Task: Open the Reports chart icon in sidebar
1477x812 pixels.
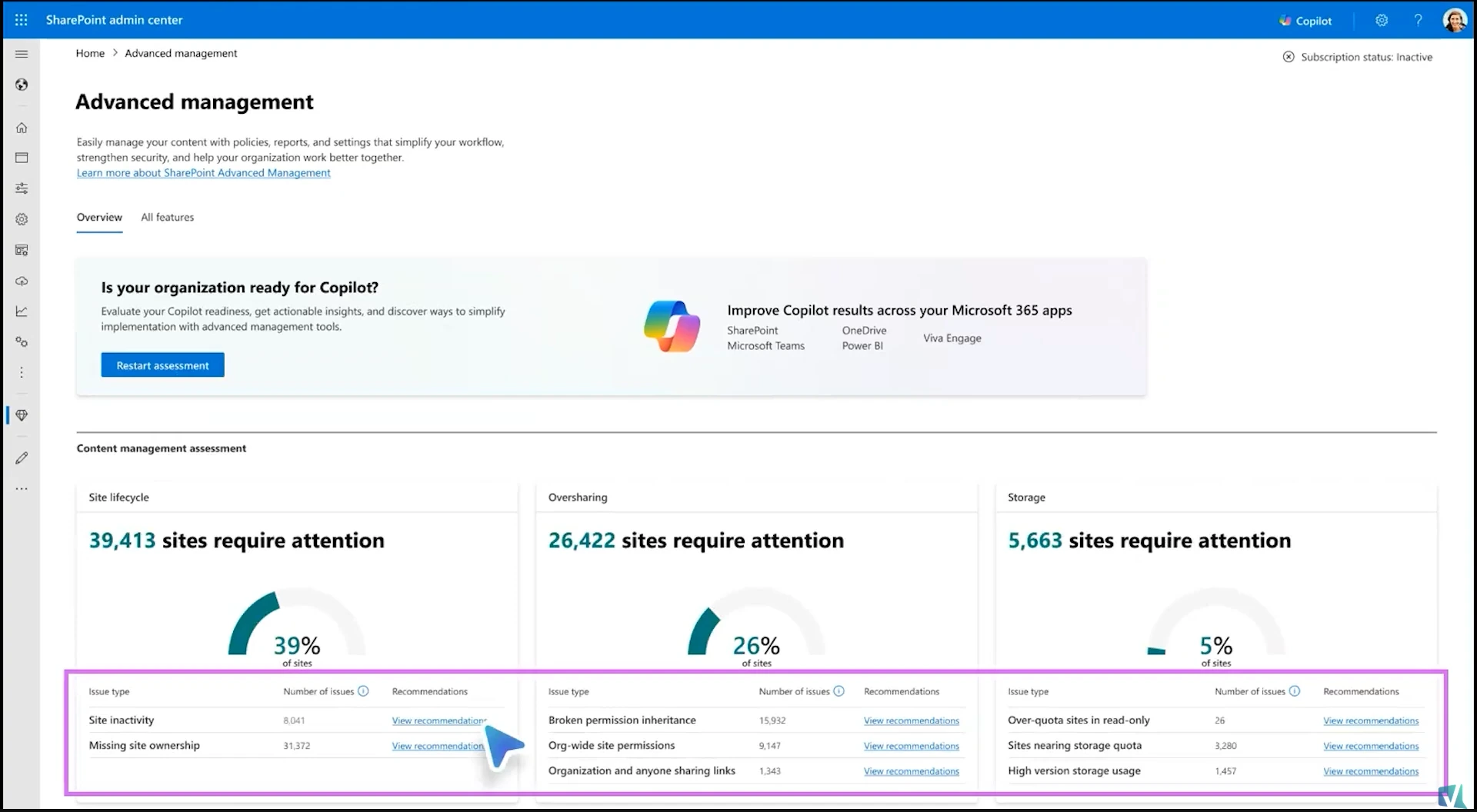Action: [x=22, y=311]
